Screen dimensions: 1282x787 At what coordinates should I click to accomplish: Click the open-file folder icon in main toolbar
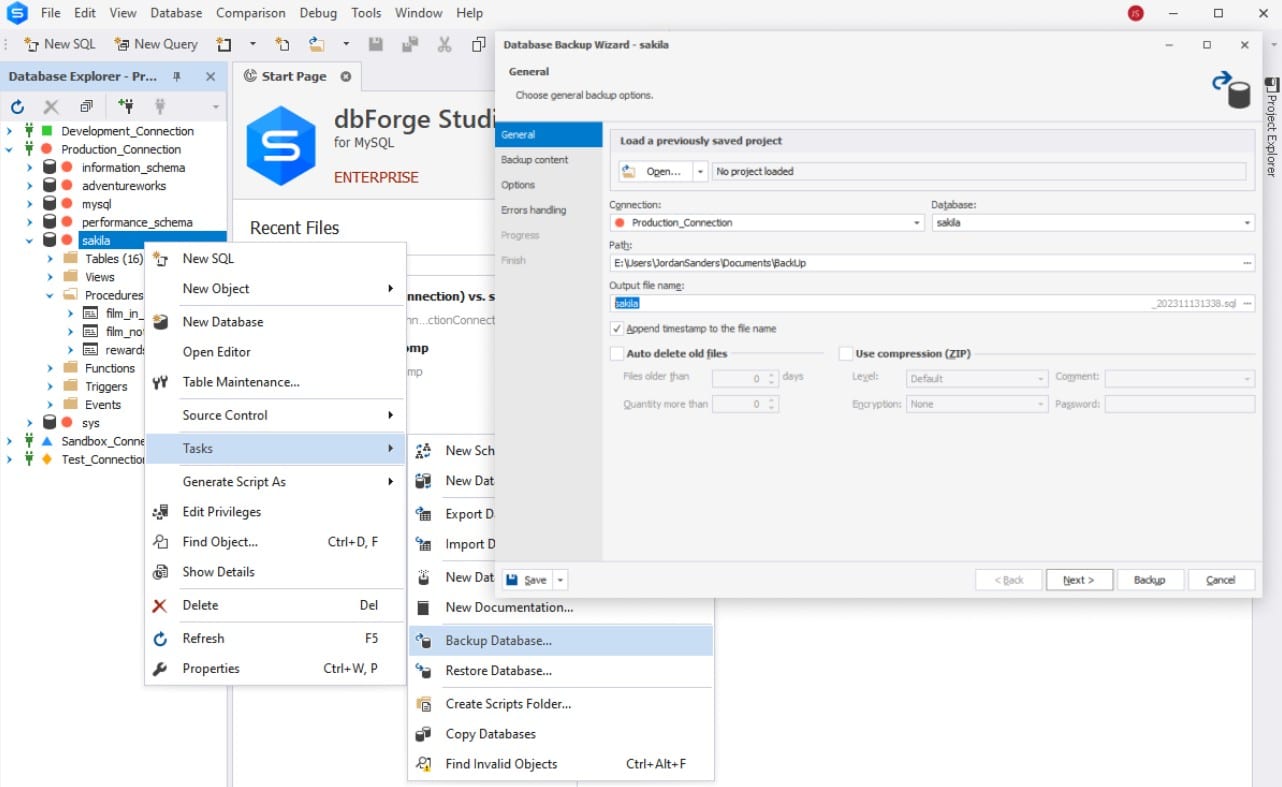tap(316, 44)
